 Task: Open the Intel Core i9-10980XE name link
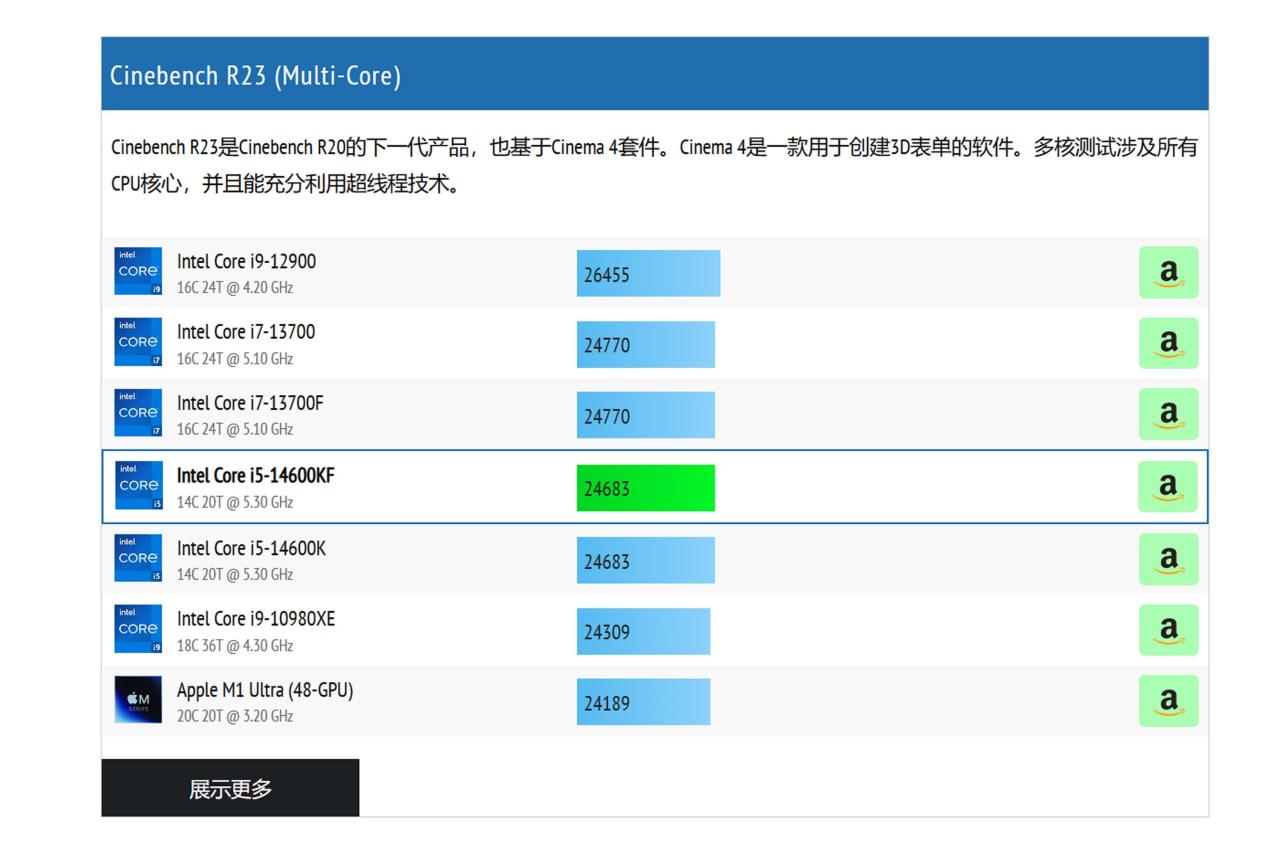click(x=256, y=619)
